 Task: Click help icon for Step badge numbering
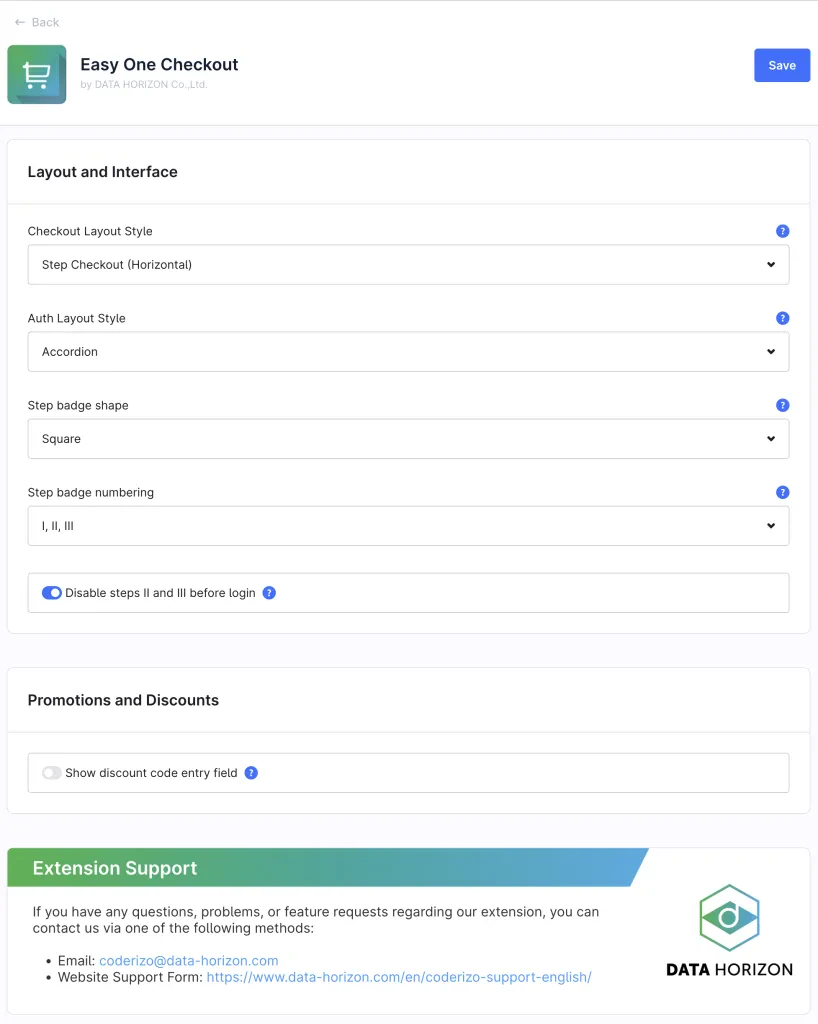[x=782, y=492]
